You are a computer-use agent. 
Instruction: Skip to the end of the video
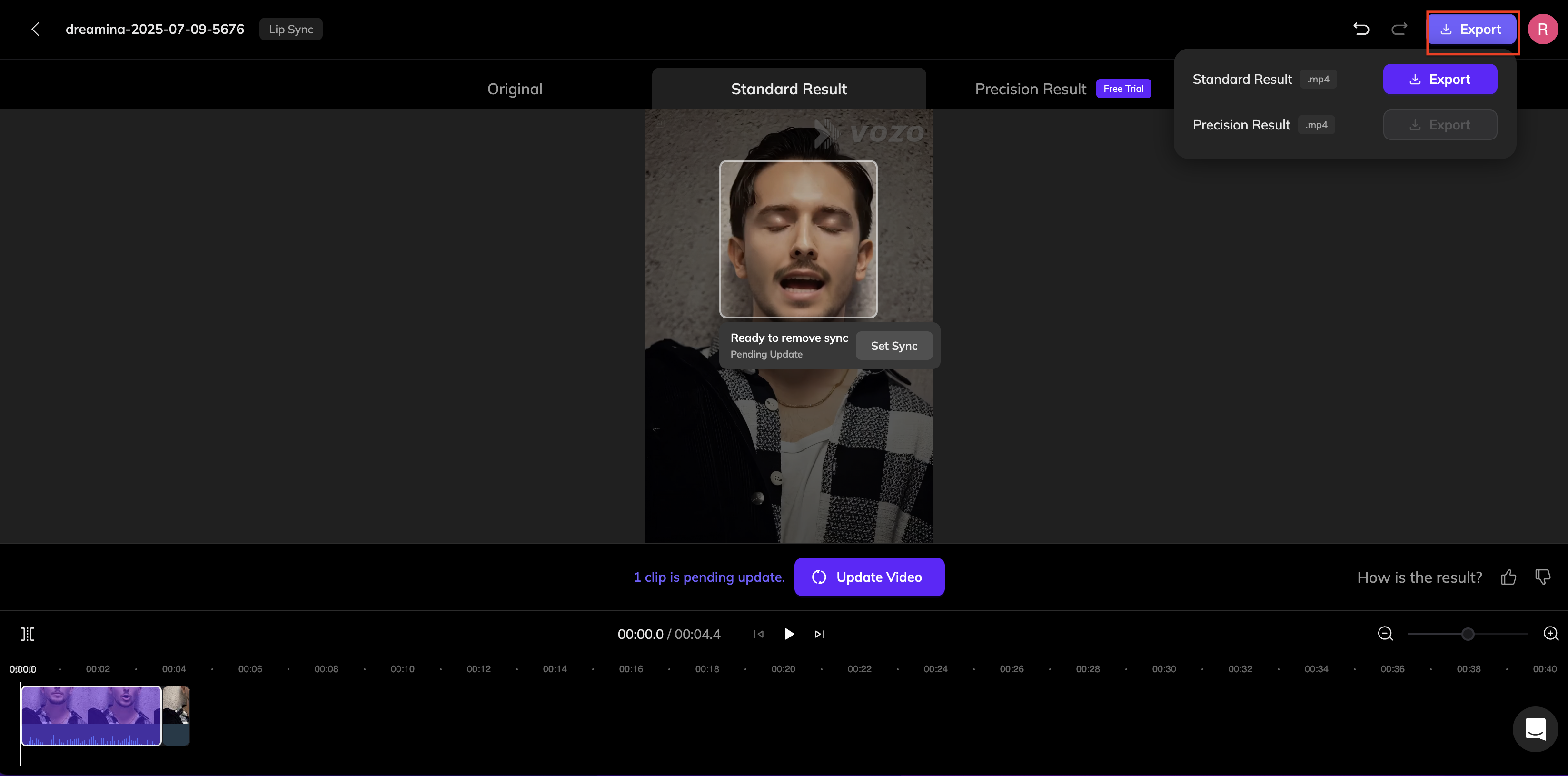point(819,634)
